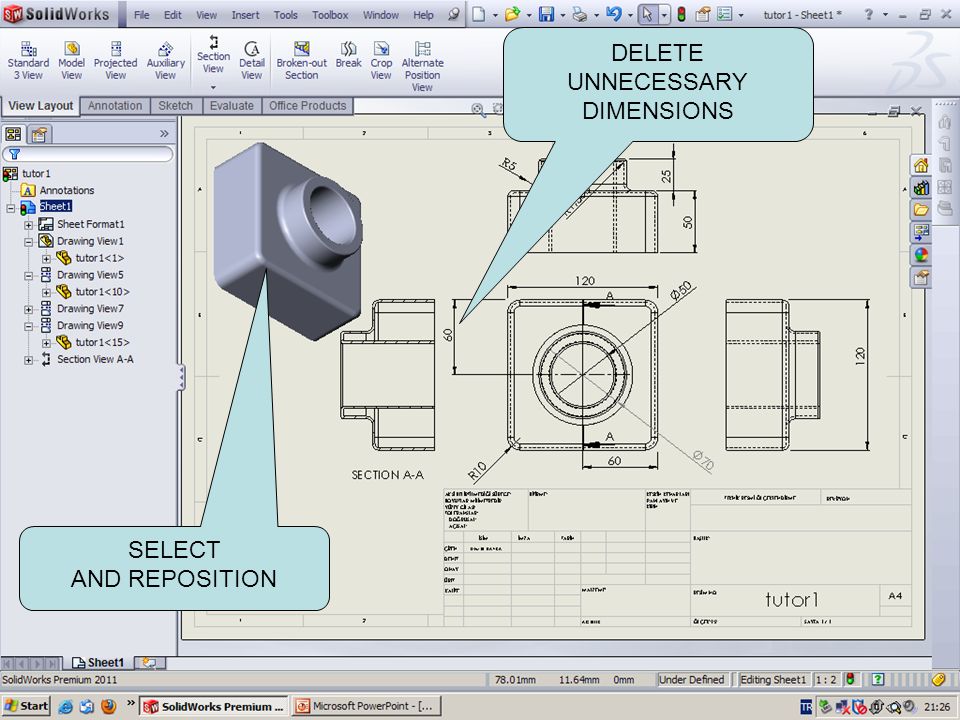
Task: Select the Model View tool
Action: click(71, 61)
